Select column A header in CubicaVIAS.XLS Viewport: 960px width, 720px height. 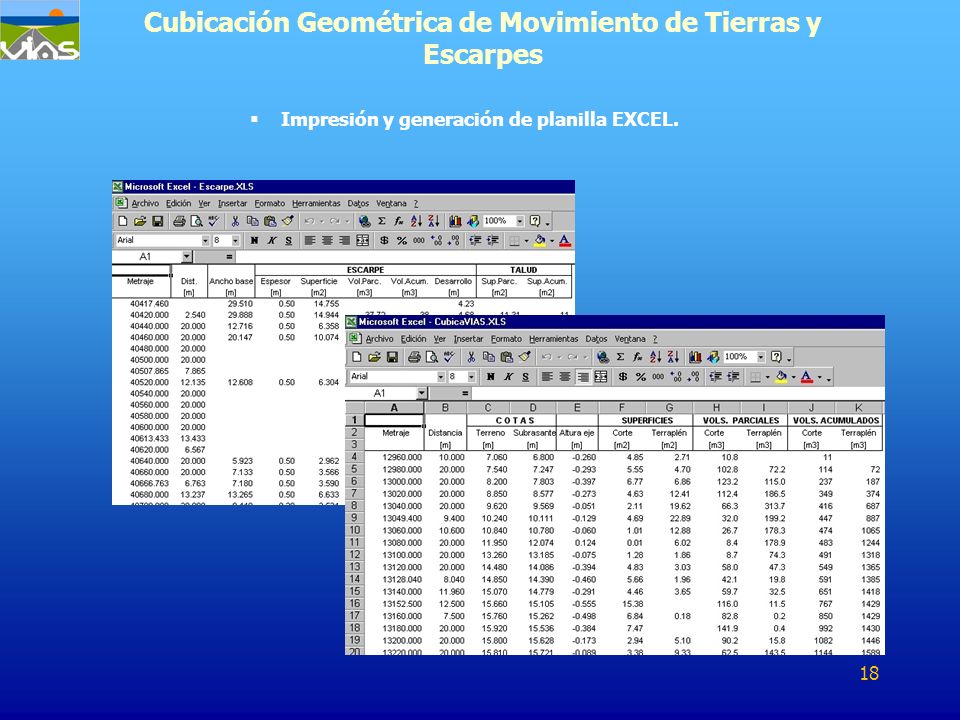pos(394,408)
